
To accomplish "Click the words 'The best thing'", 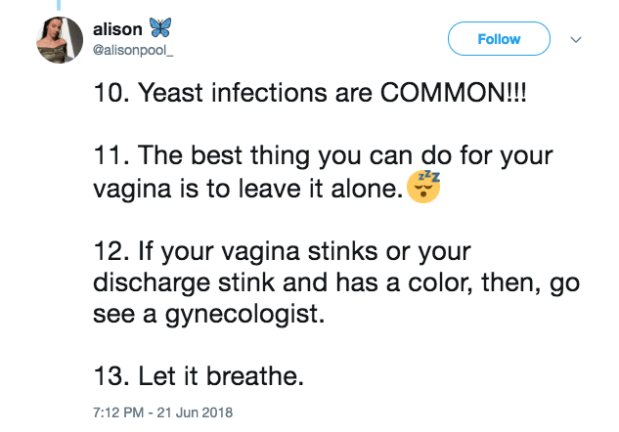I will pos(201,159).
